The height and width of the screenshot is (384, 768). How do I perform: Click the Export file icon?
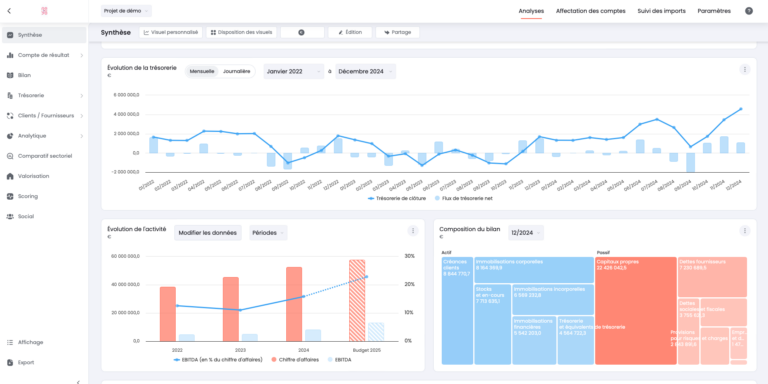tap(10, 362)
